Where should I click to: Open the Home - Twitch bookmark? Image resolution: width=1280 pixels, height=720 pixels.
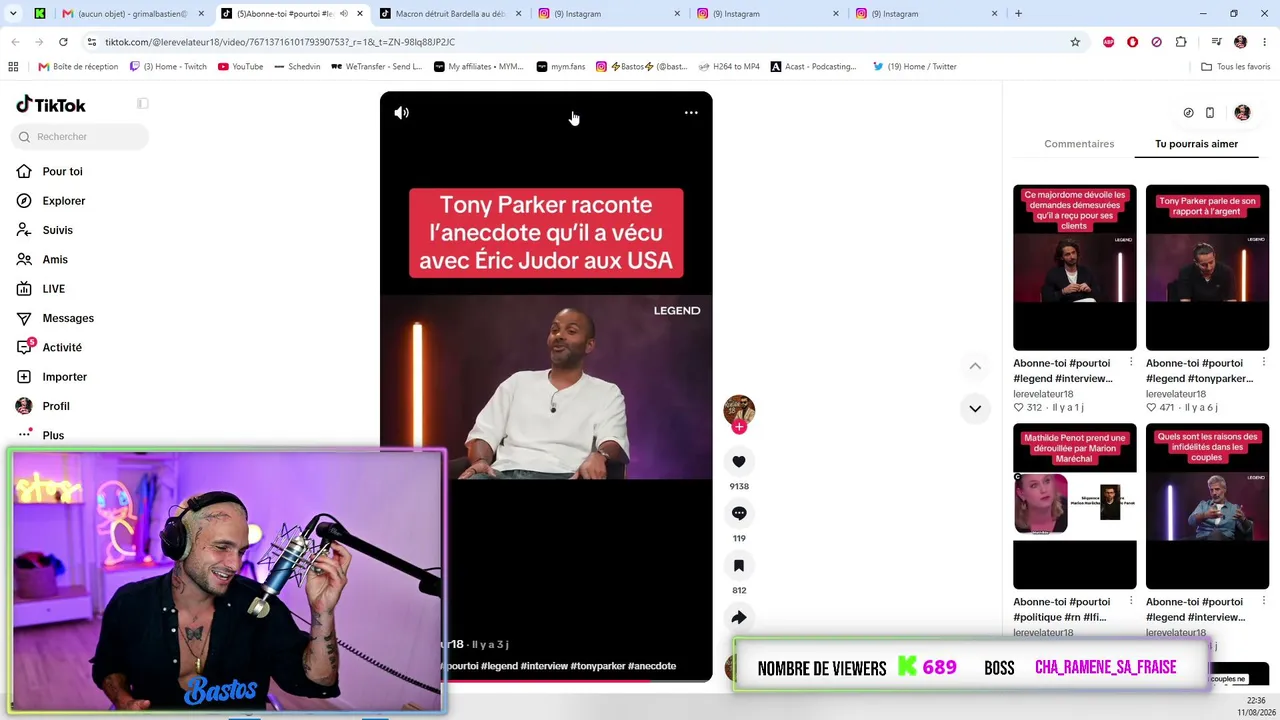click(x=168, y=67)
